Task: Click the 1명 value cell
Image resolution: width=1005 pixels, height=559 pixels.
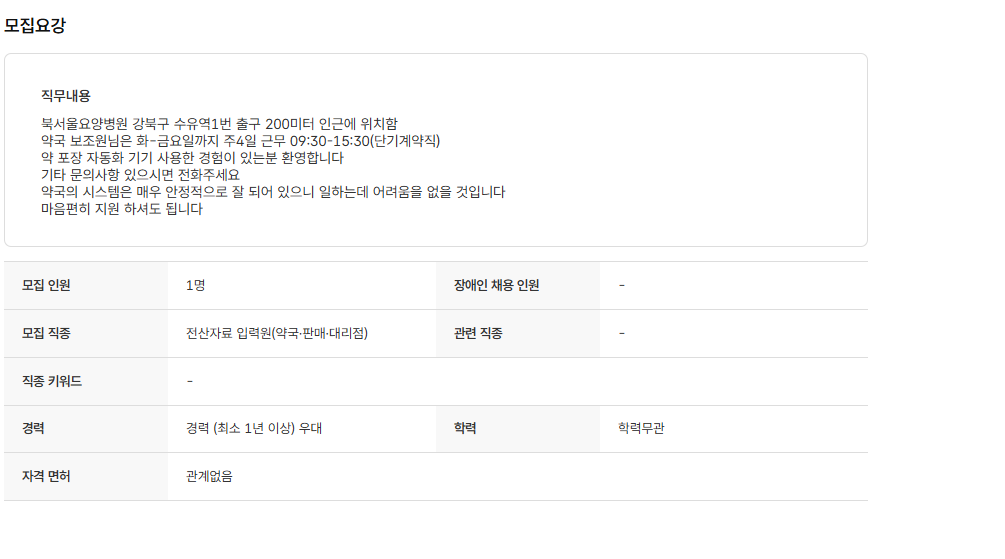Action: (x=195, y=285)
